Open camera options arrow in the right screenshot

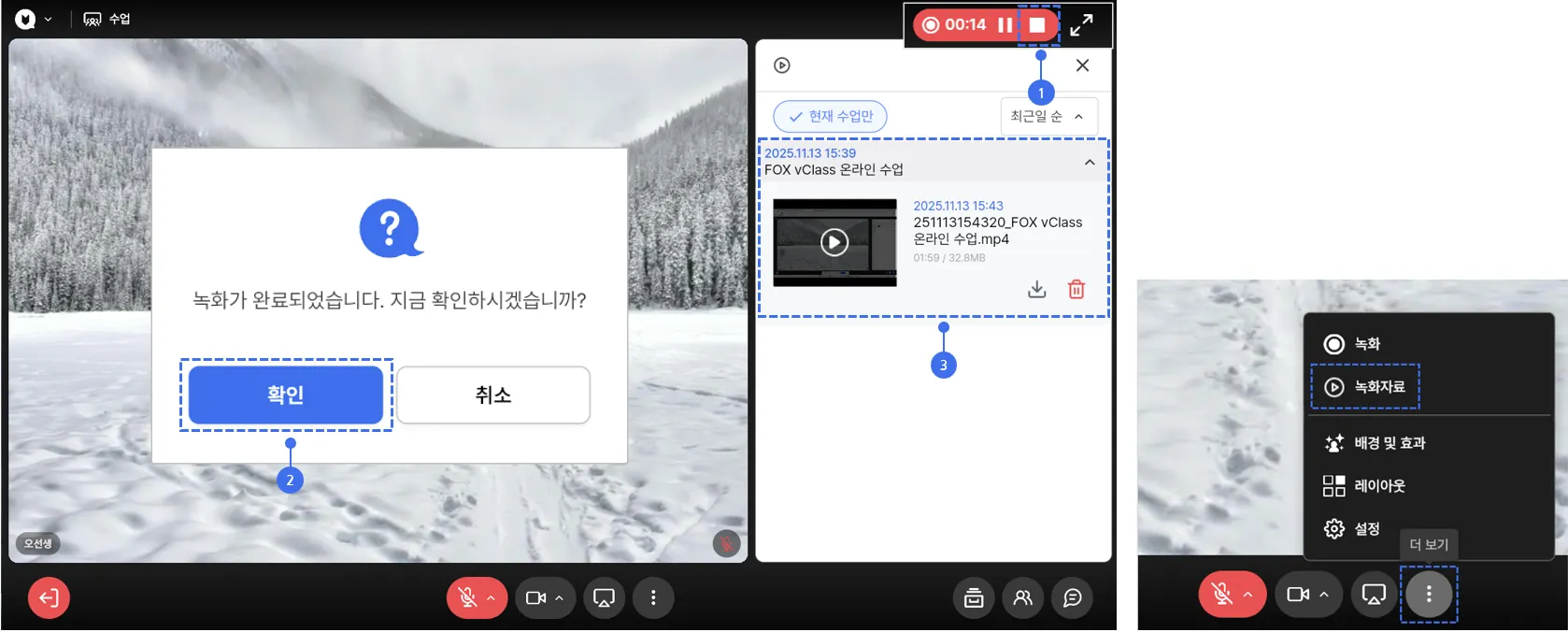[1324, 594]
